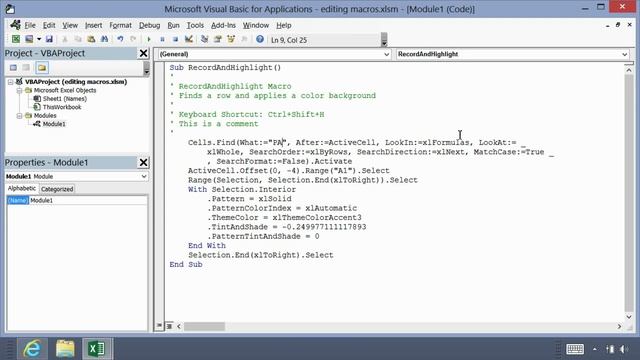The image size is (640, 360).
Task: Click View Object icon in Project pane
Action: pos(26,68)
